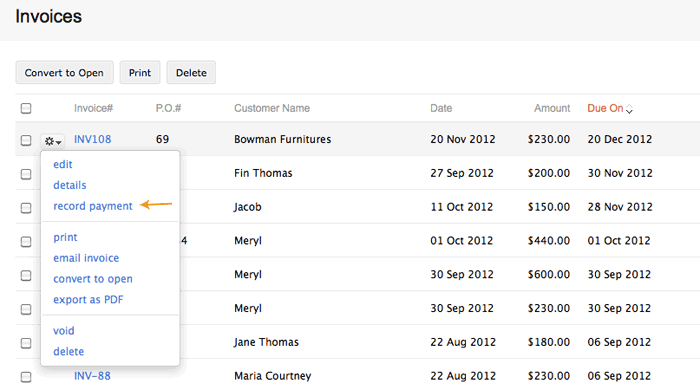Click the Date column header
The width and height of the screenshot is (700, 390).
(x=441, y=108)
